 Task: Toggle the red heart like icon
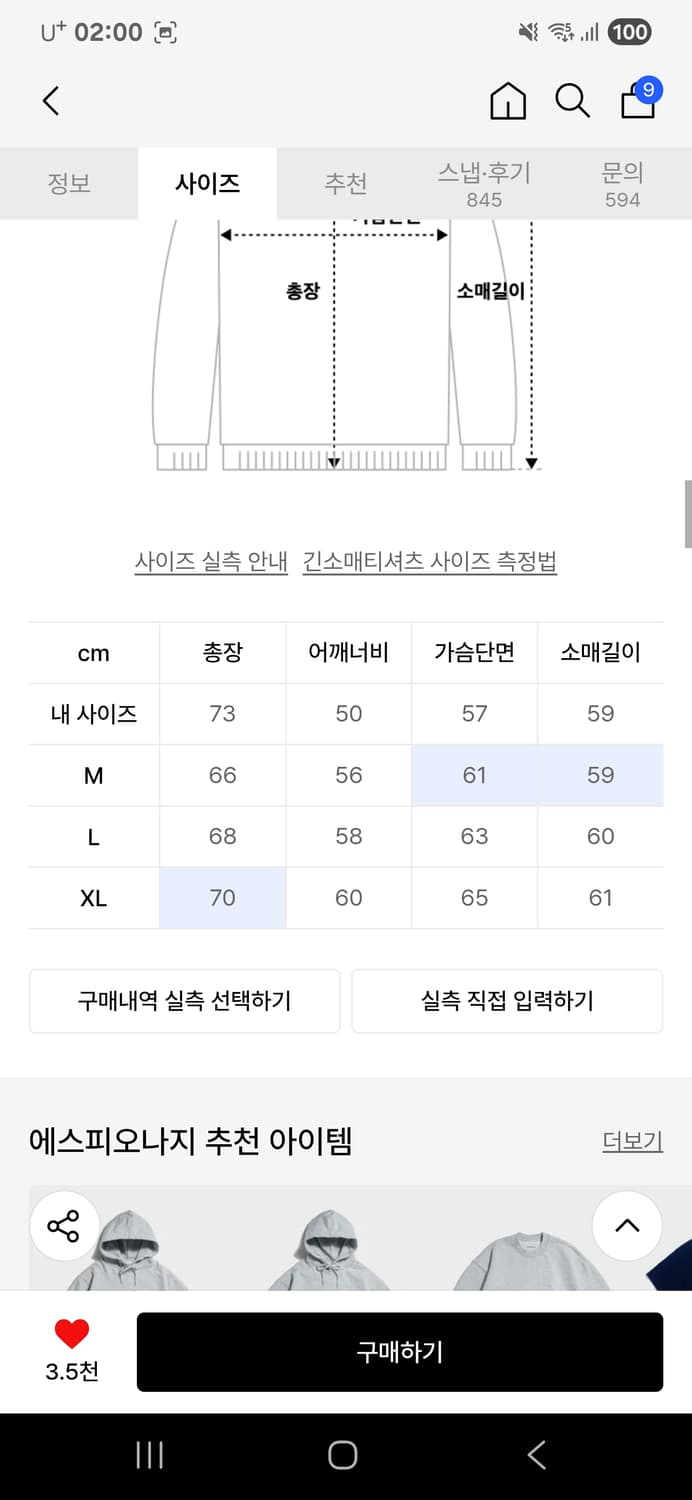click(x=72, y=1334)
